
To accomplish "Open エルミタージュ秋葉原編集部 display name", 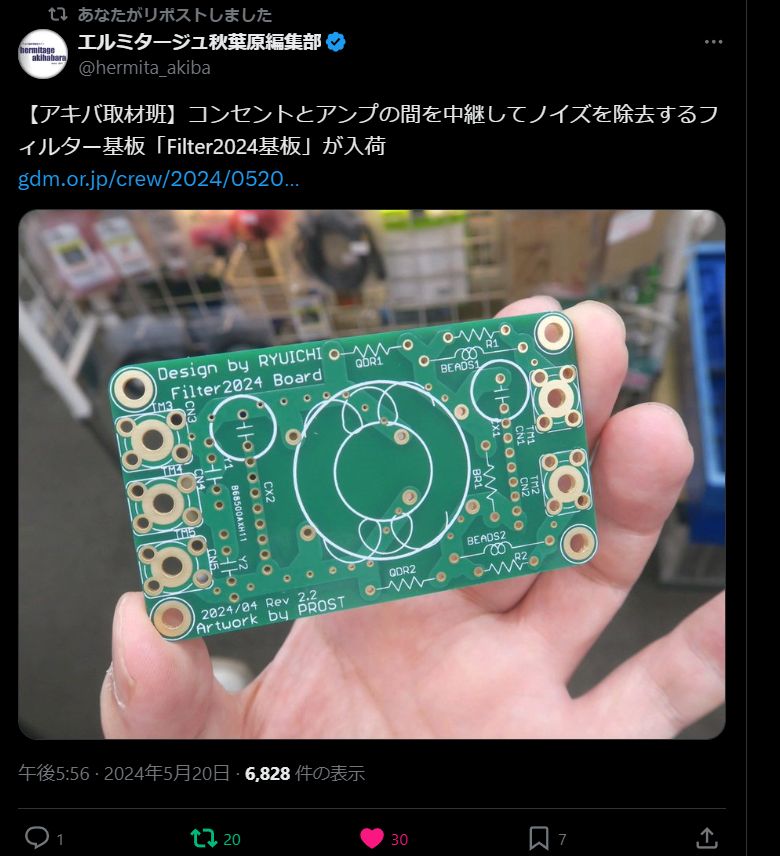I will click(x=200, y=42).
